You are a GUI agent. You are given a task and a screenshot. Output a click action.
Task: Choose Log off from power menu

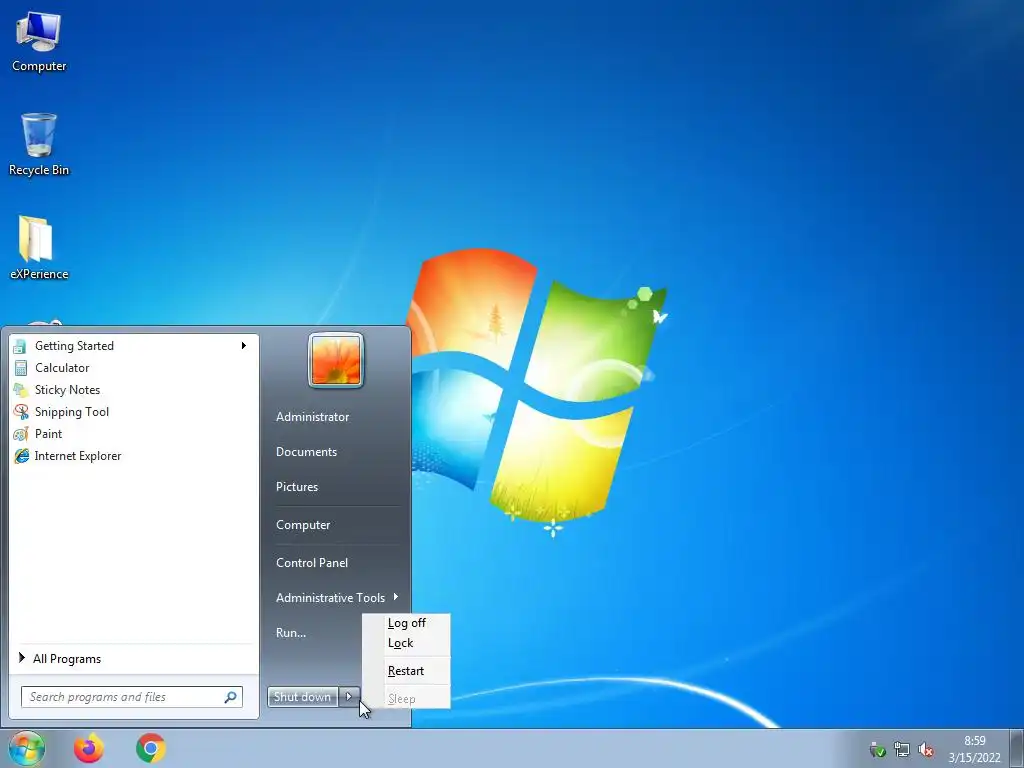[406, 623]
